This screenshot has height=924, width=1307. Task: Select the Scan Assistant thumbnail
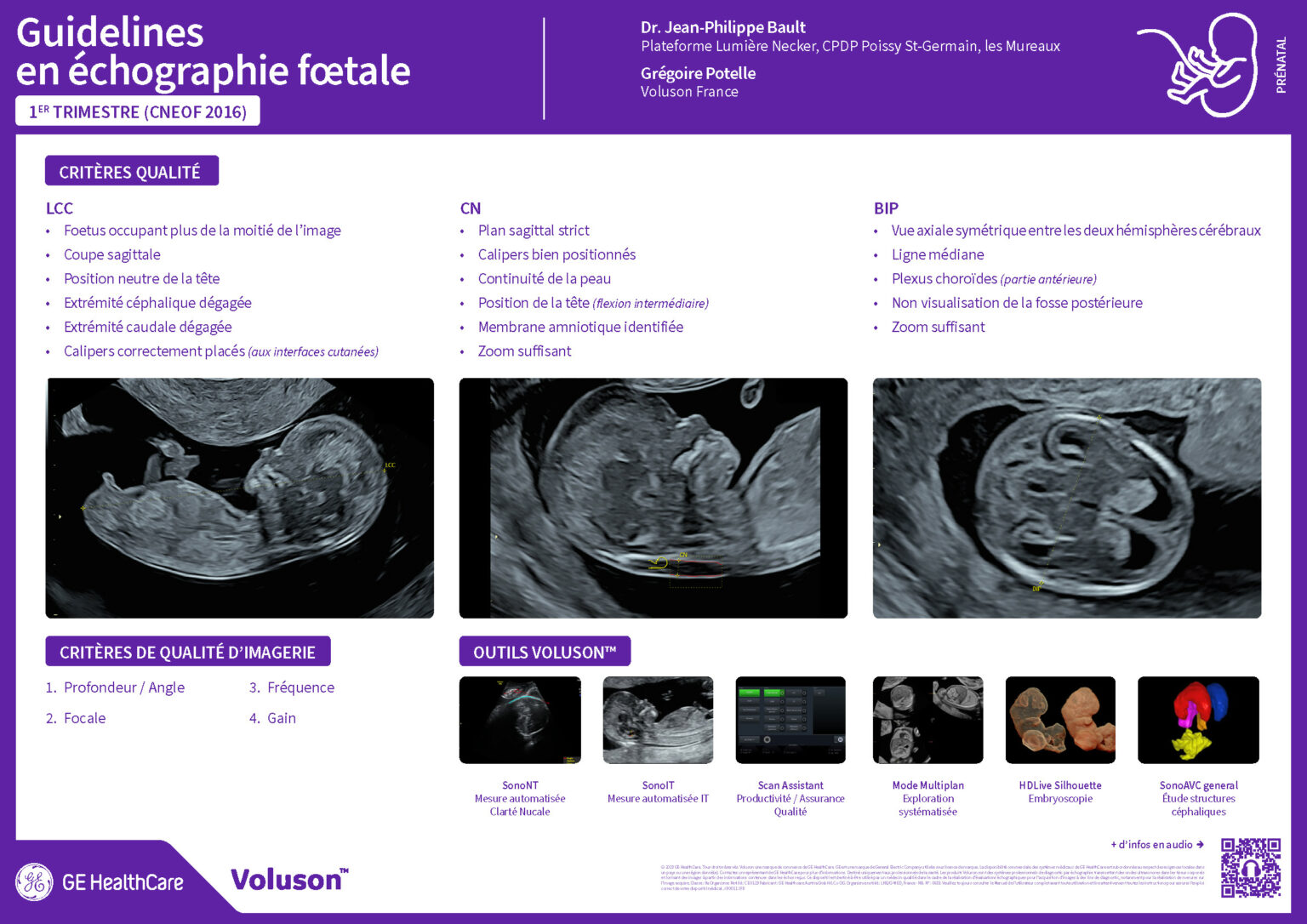(790, 720)
